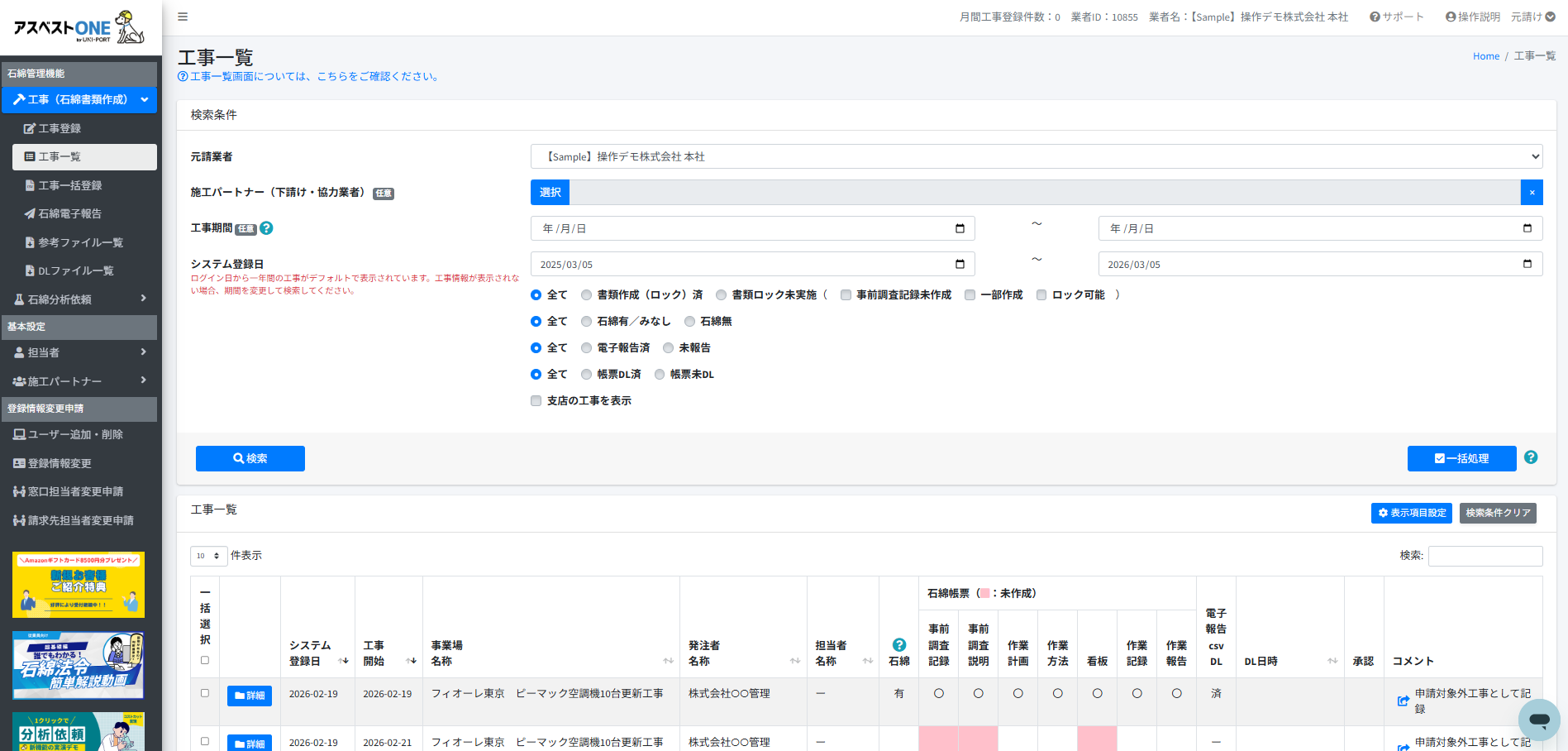Viewport: 1568px width, 751px height.
Task: Click the comment edit icon in first row
Action: (1403, 701)
